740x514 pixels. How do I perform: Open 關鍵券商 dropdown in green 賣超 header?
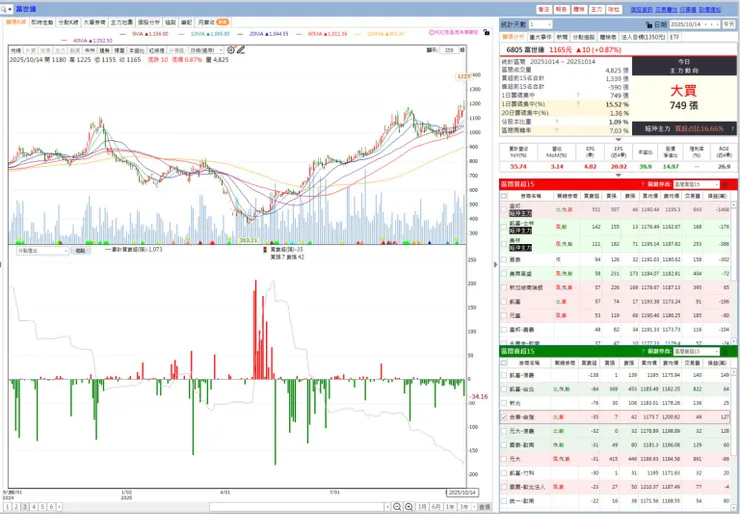click(x=697, y=352)
